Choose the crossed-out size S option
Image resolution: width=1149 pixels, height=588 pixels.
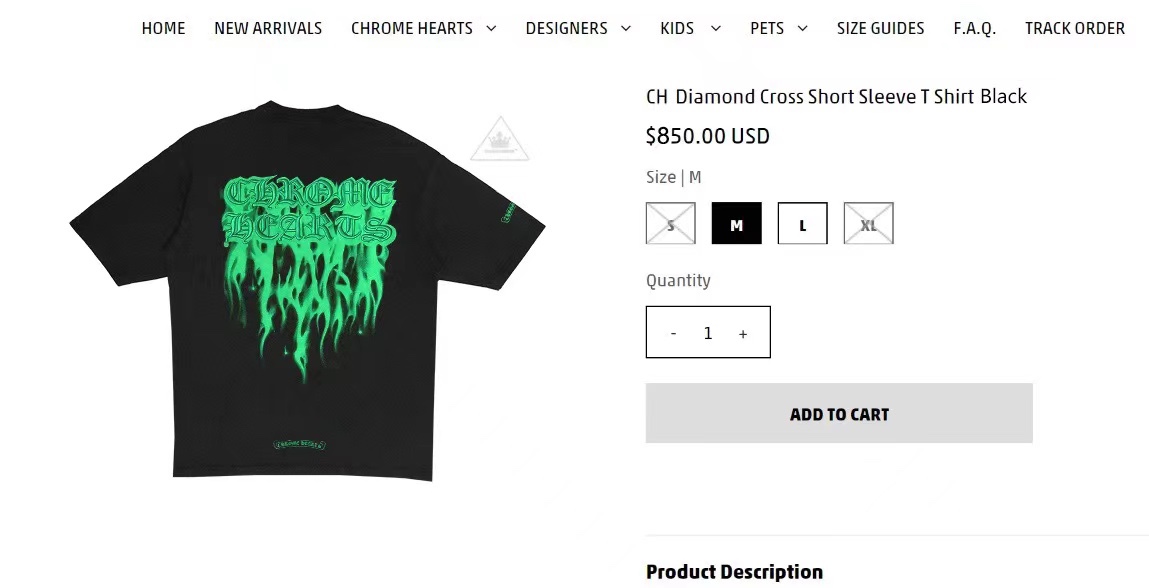[x=670, y=223]
